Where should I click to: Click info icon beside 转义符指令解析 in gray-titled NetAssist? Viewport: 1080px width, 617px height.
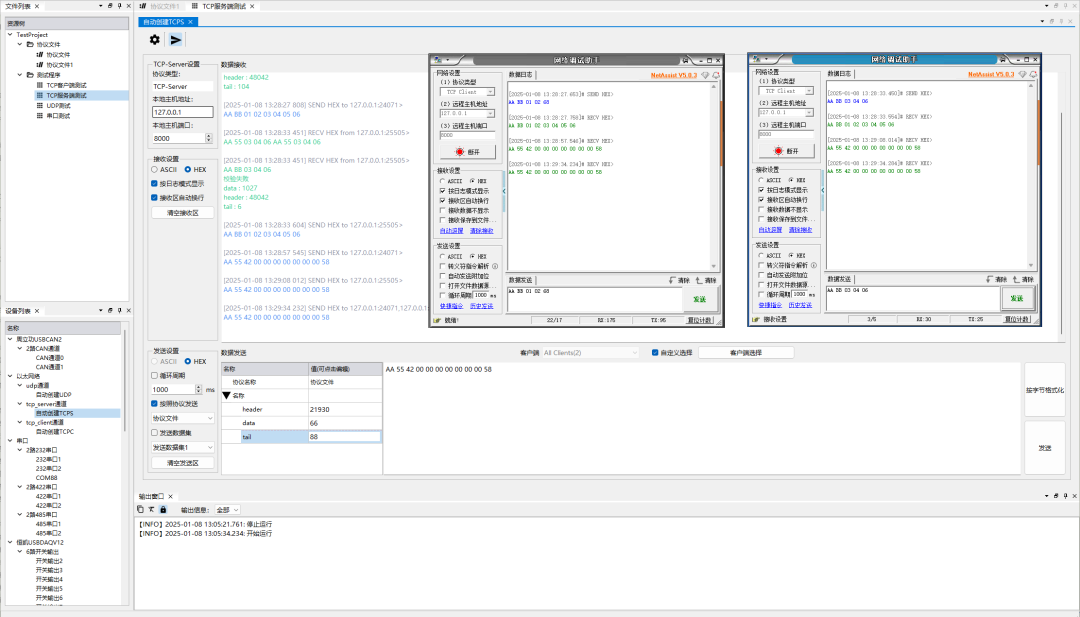coord(495,266)
